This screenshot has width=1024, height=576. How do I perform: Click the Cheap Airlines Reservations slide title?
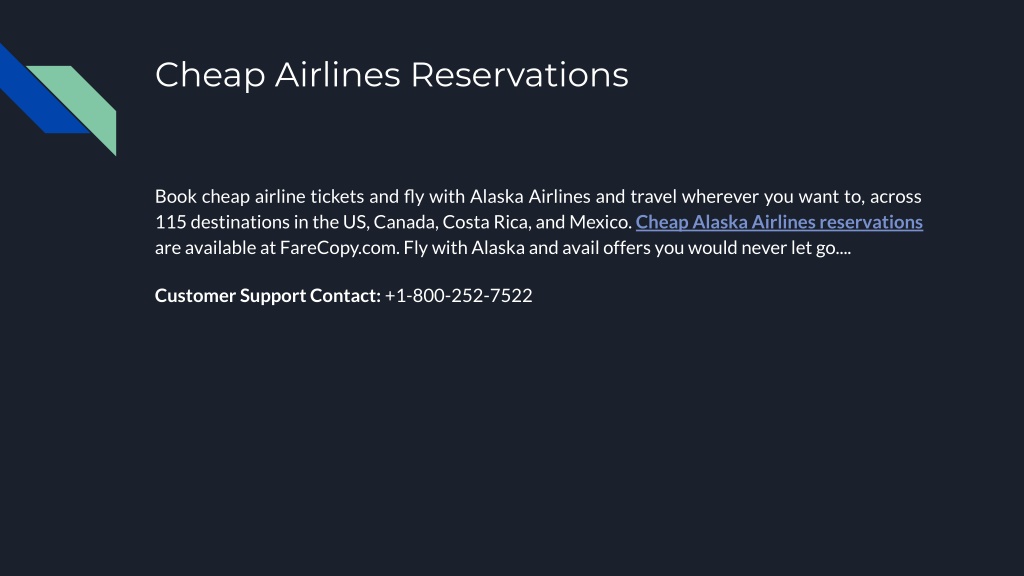pyautogui.click(x=392, y=74)
